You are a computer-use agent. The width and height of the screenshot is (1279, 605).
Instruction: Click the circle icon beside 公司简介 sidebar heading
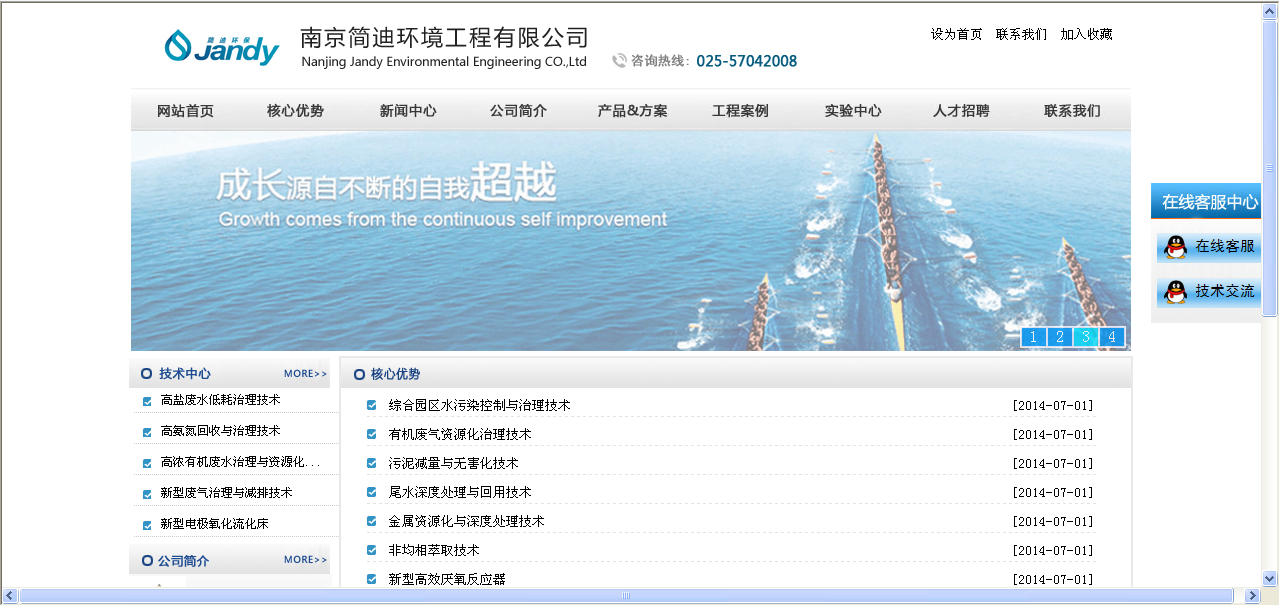coord(147,561)
